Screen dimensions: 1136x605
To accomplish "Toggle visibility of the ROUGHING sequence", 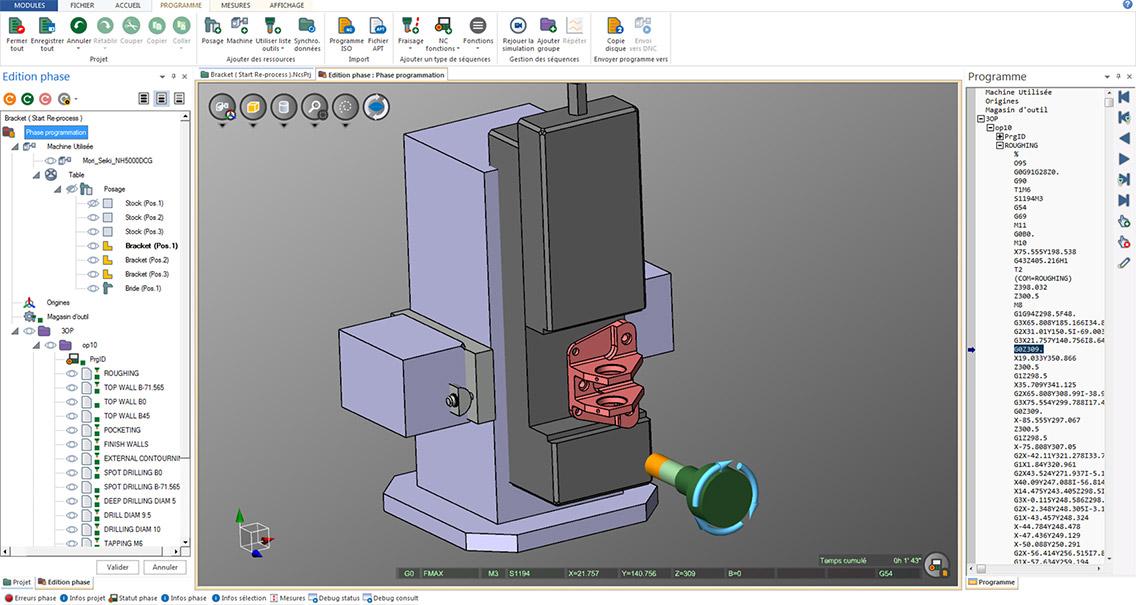I will click(72, 374).
